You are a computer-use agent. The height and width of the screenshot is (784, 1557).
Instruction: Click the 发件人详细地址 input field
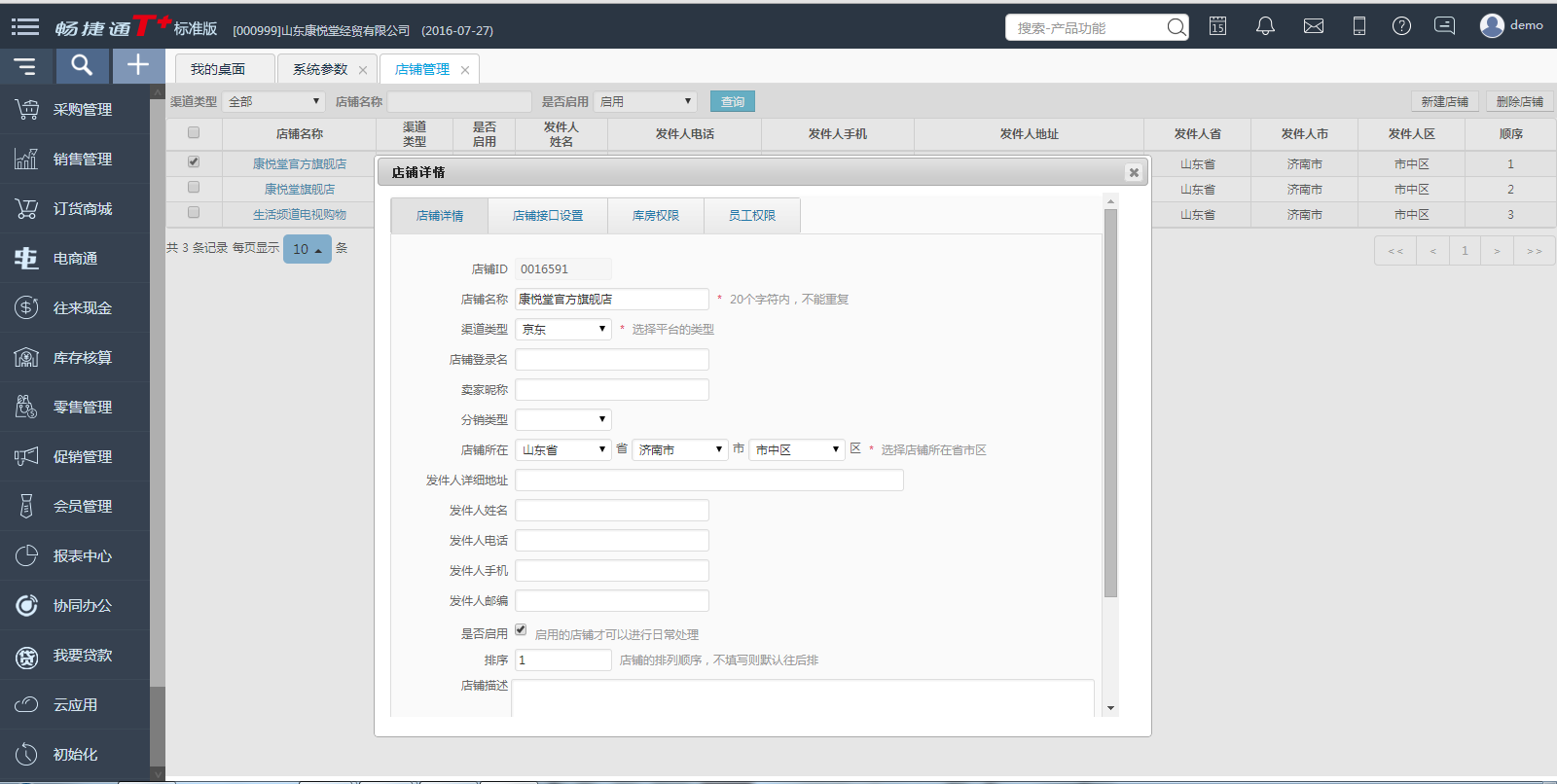[x=708, y=481]
